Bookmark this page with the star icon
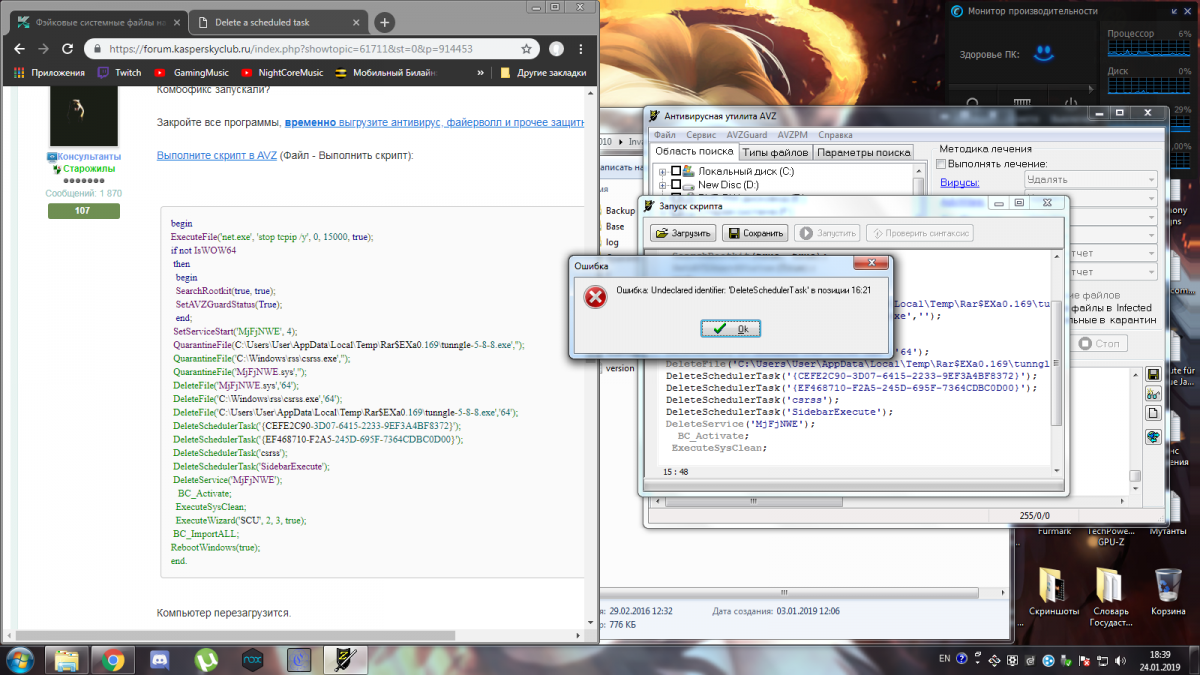The image size is (1200, 675). point(527,48)
